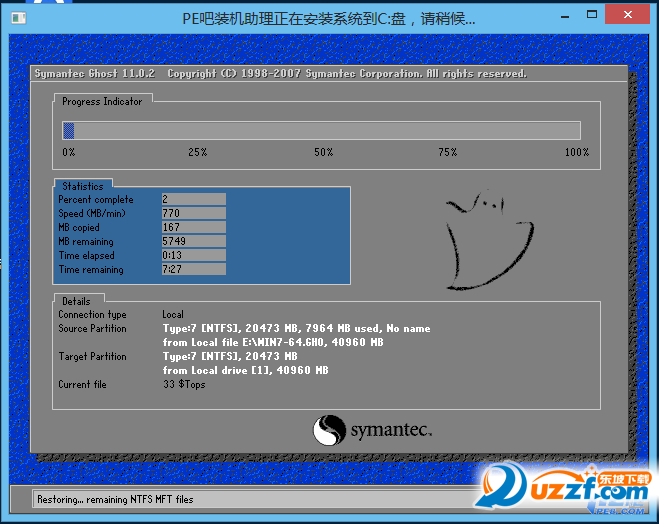The width and height of the screenshot is (659, 524).
Task: Click the Source Partition label in Details
Action: click(92, 329)
